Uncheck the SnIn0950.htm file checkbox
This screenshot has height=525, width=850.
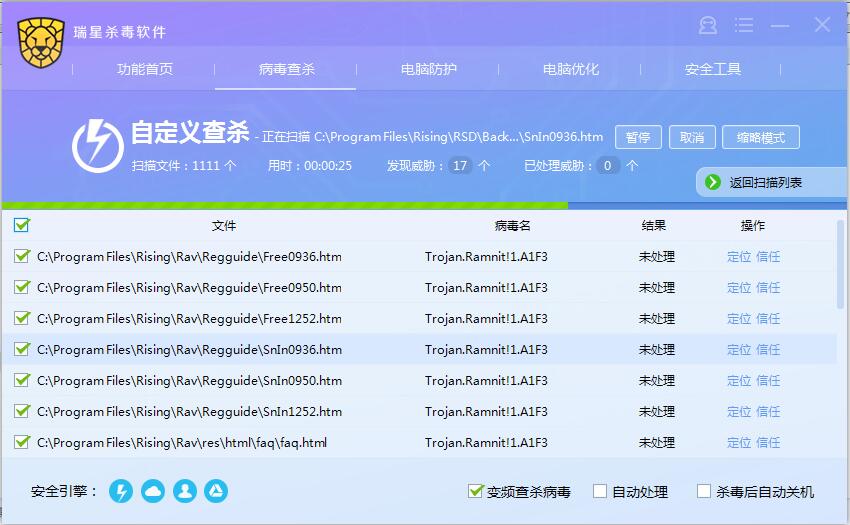coord(22,380)
